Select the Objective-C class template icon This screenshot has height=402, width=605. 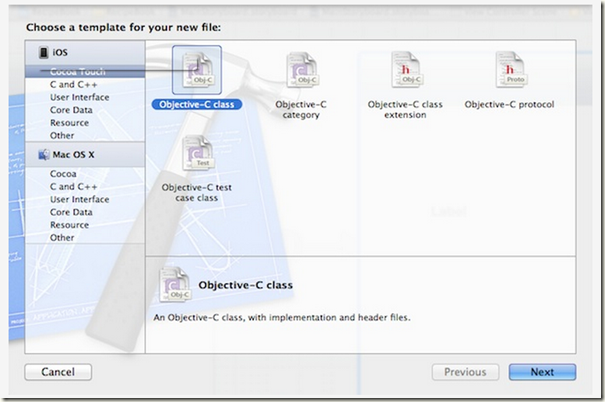coord(197,70)
